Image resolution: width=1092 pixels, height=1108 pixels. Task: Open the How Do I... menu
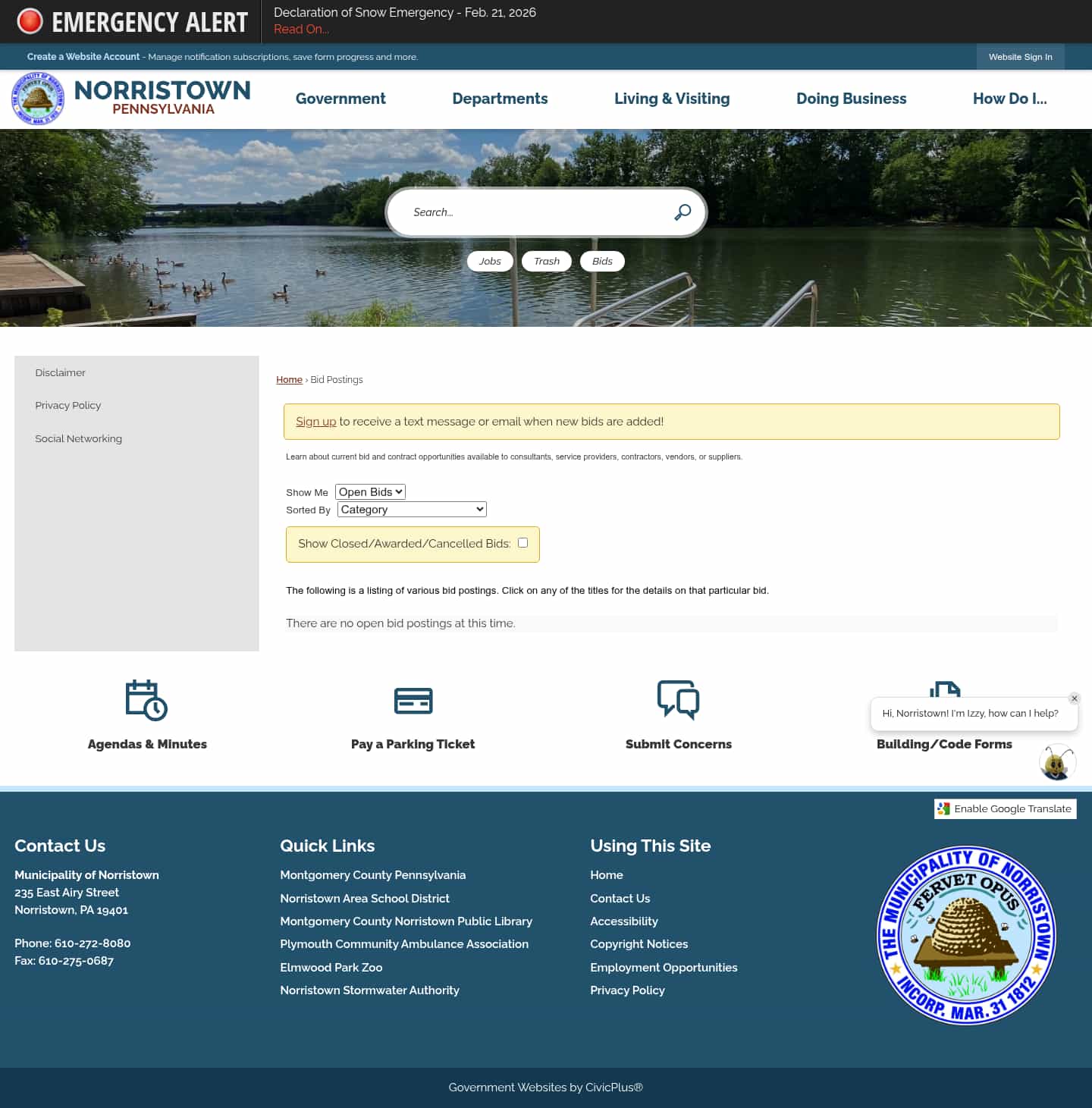click(x=1011, y=99)
